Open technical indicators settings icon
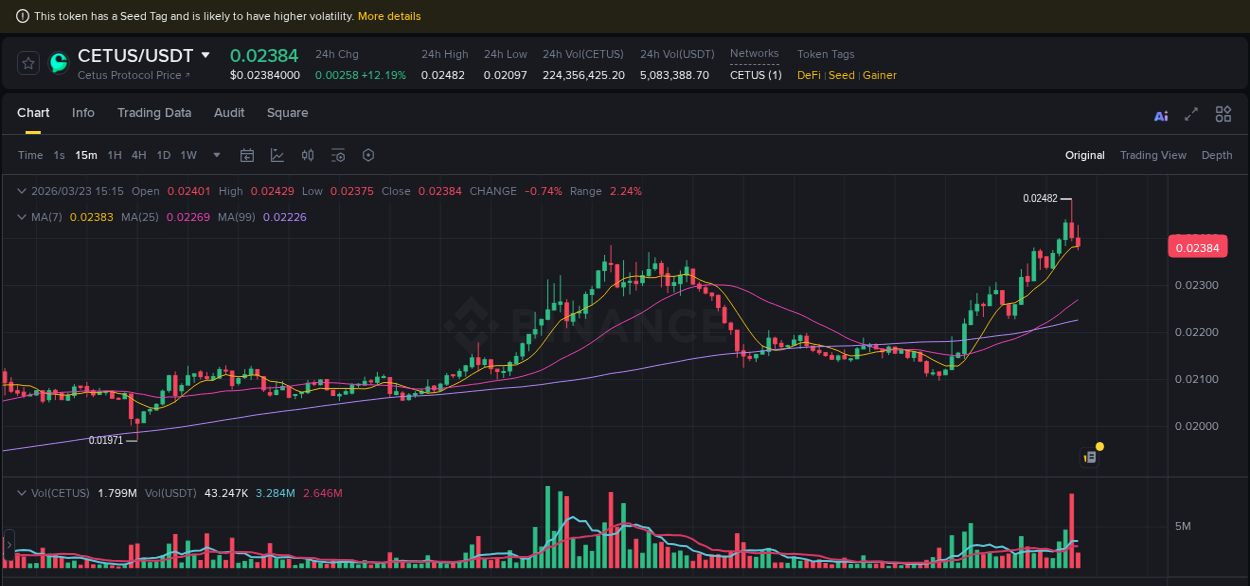The width and height of the screenshot is (1250, 586). coord(338,155)
